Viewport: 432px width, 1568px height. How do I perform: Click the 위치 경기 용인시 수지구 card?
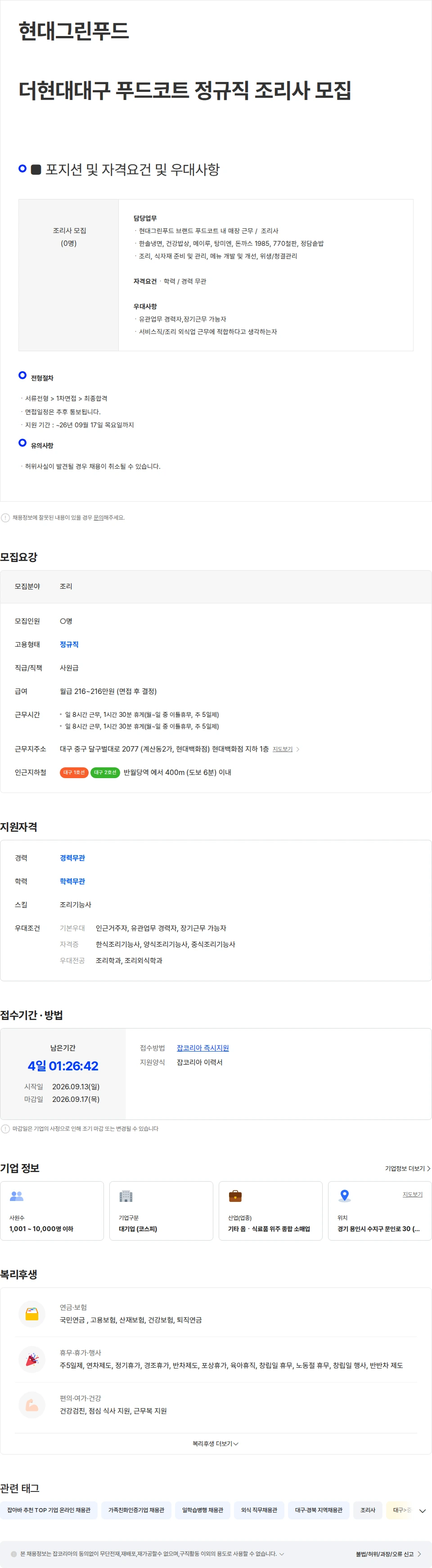pos(380,1211)
